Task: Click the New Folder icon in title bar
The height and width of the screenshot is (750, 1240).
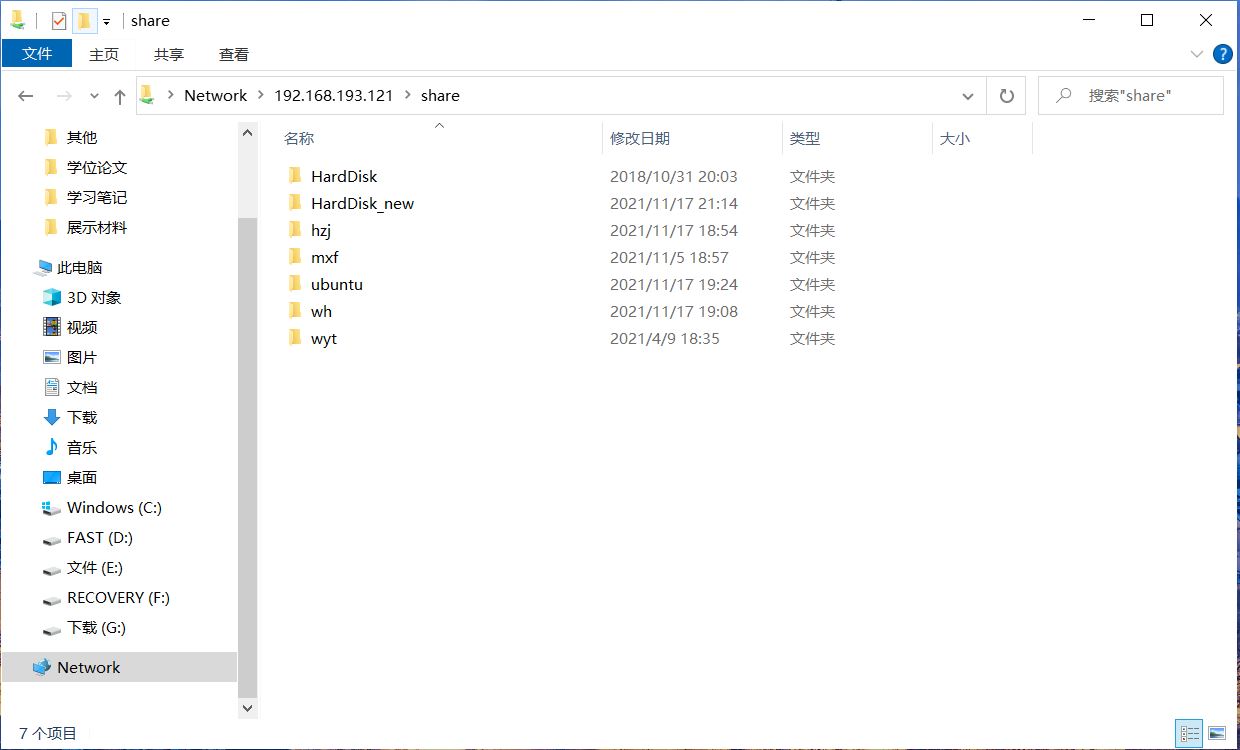Action: (84, 21)
